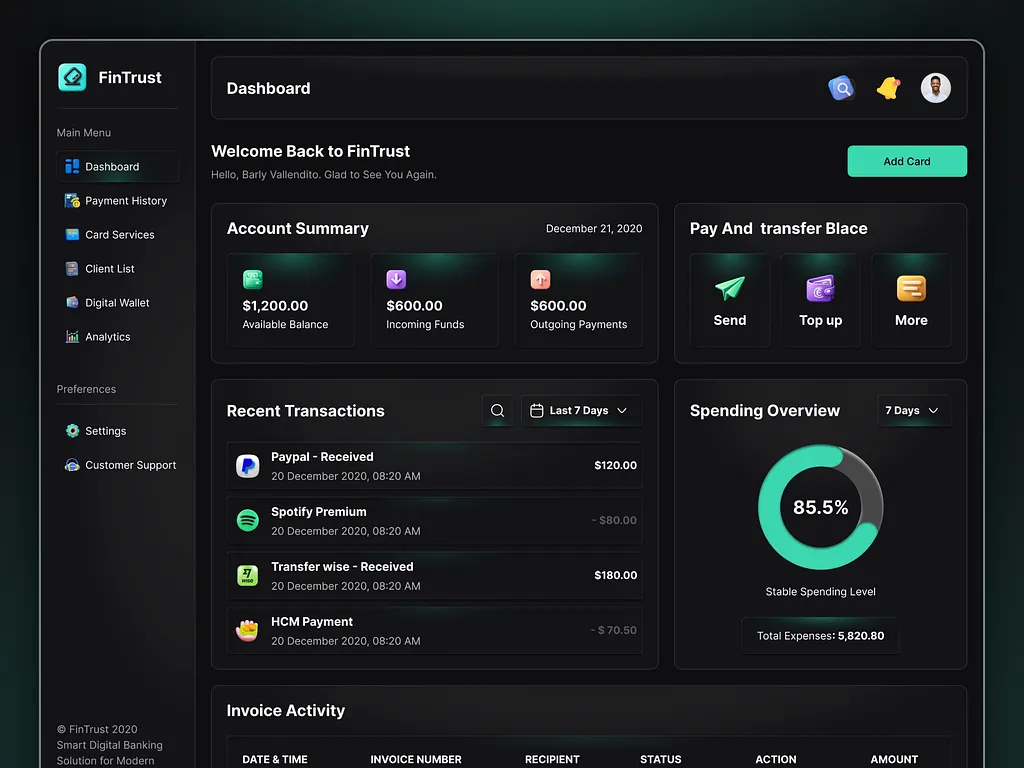Click the RECIPIENT column header
Viewport: 1024px width, 768px height.
[x=552, y=760]
